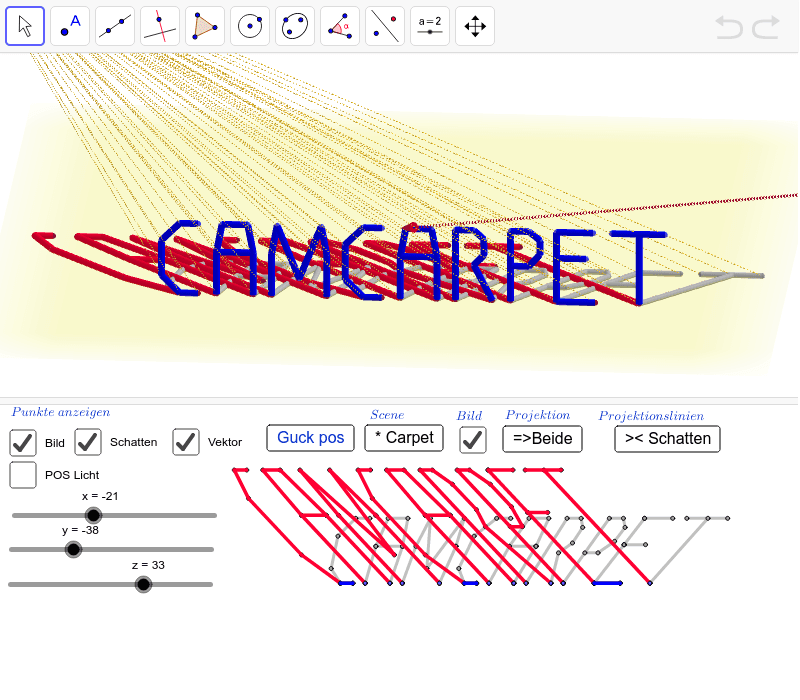
Task: Select the Circle with Center tool
Action: coord(249,25)
